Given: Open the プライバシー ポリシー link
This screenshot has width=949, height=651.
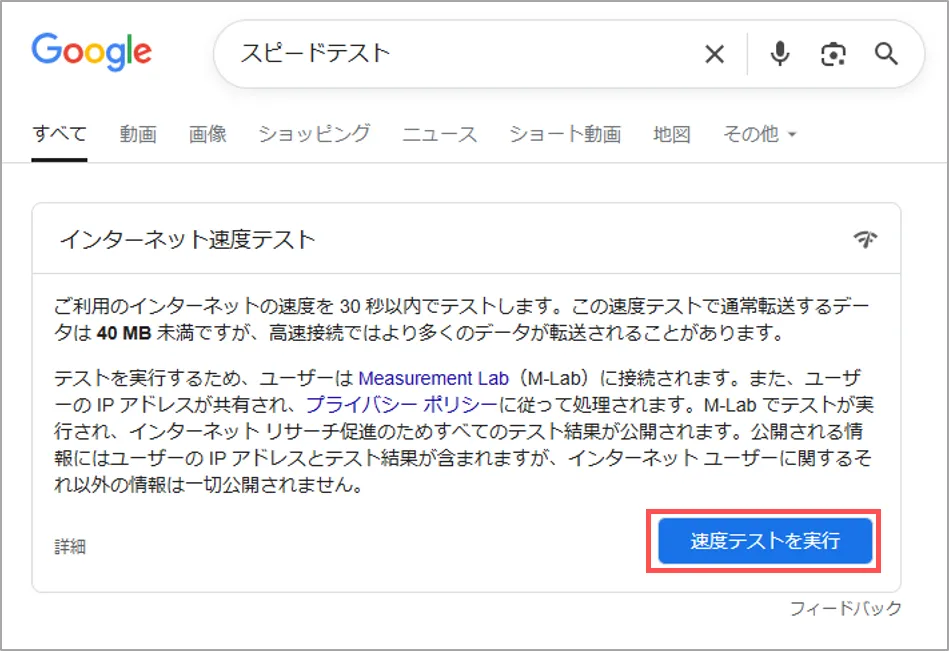Looking at the screenshot, I should (x=401, y=405).
